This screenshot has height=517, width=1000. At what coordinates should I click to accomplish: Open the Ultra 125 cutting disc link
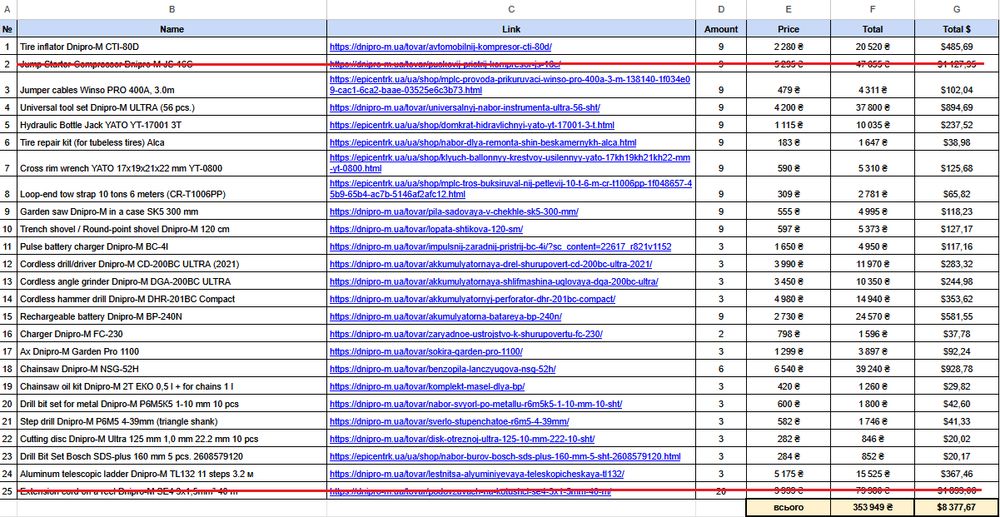coord(462,439)
